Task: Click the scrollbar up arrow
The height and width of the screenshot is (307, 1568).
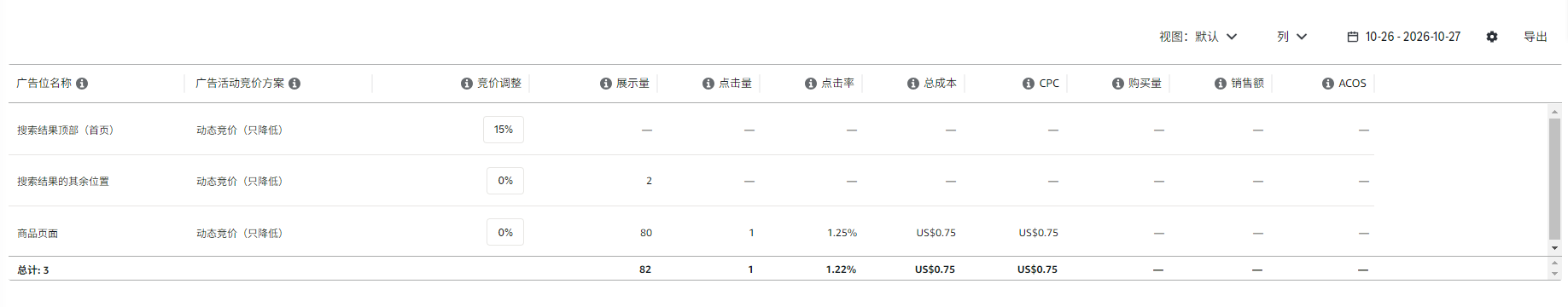Action: click(x=1554, y=111)
